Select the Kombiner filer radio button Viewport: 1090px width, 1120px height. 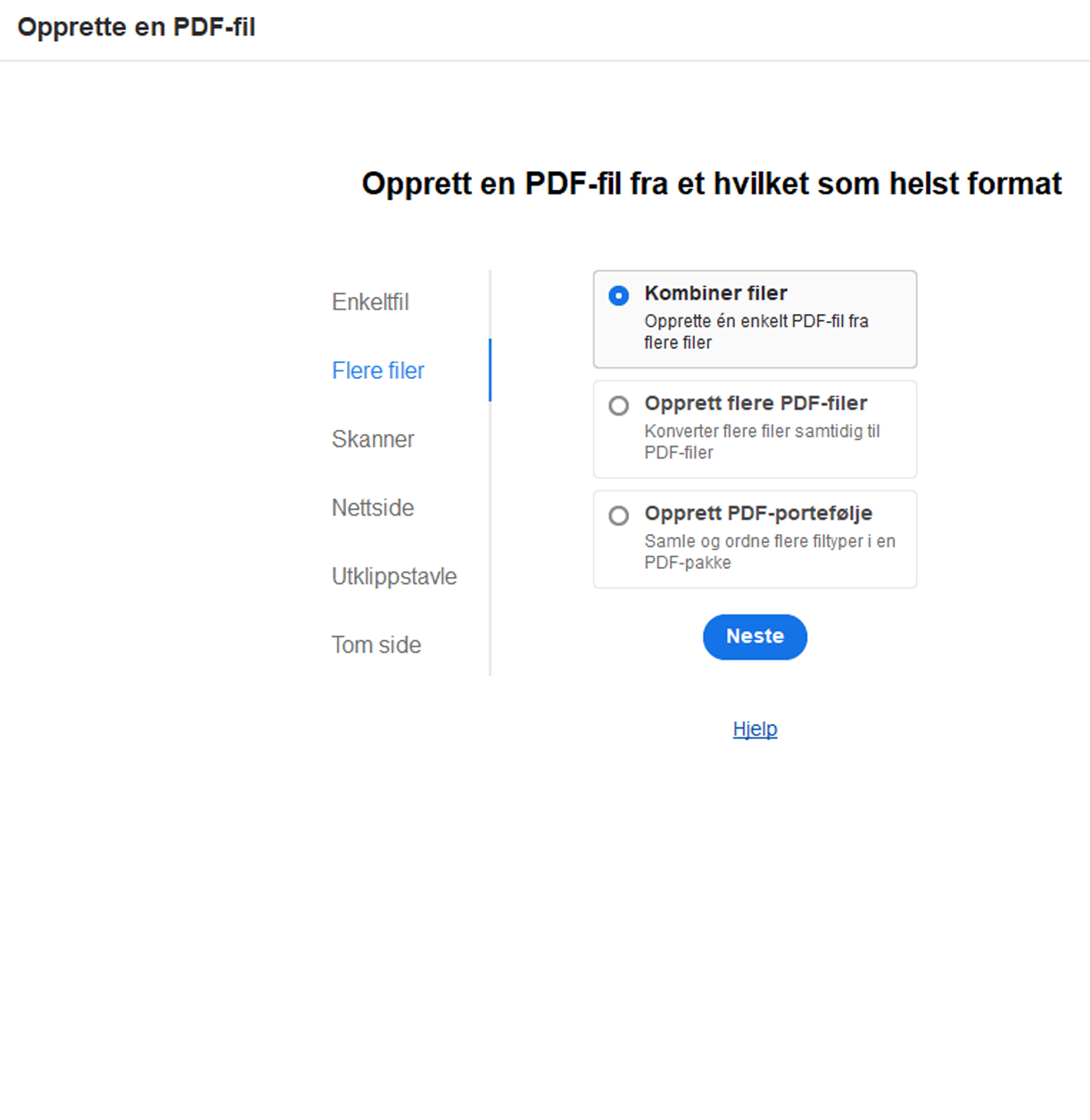point(619,295)
